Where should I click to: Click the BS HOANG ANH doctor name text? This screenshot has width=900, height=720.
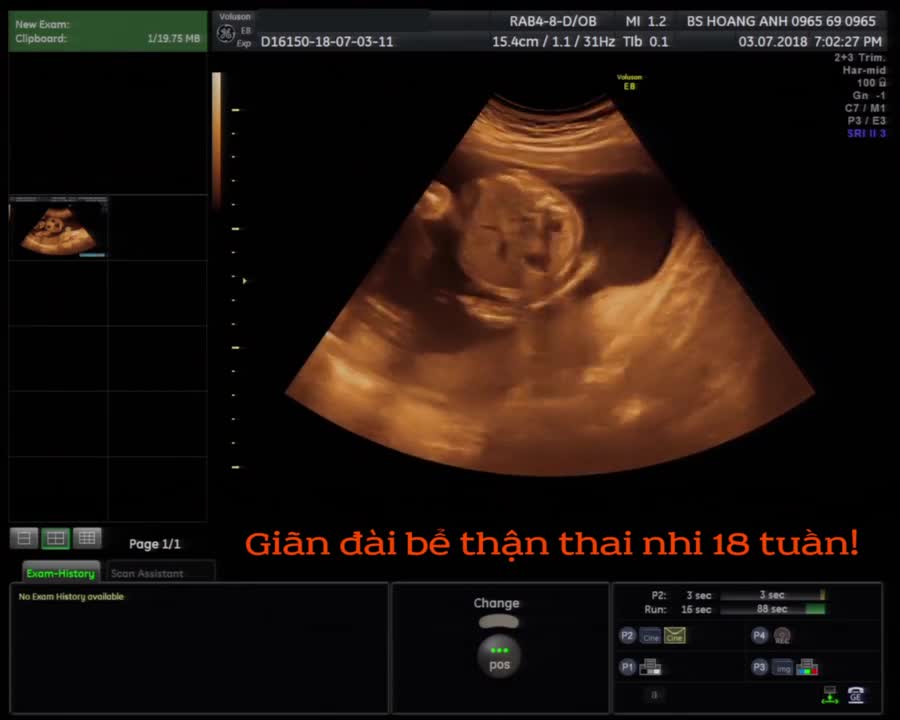point(781,21)
